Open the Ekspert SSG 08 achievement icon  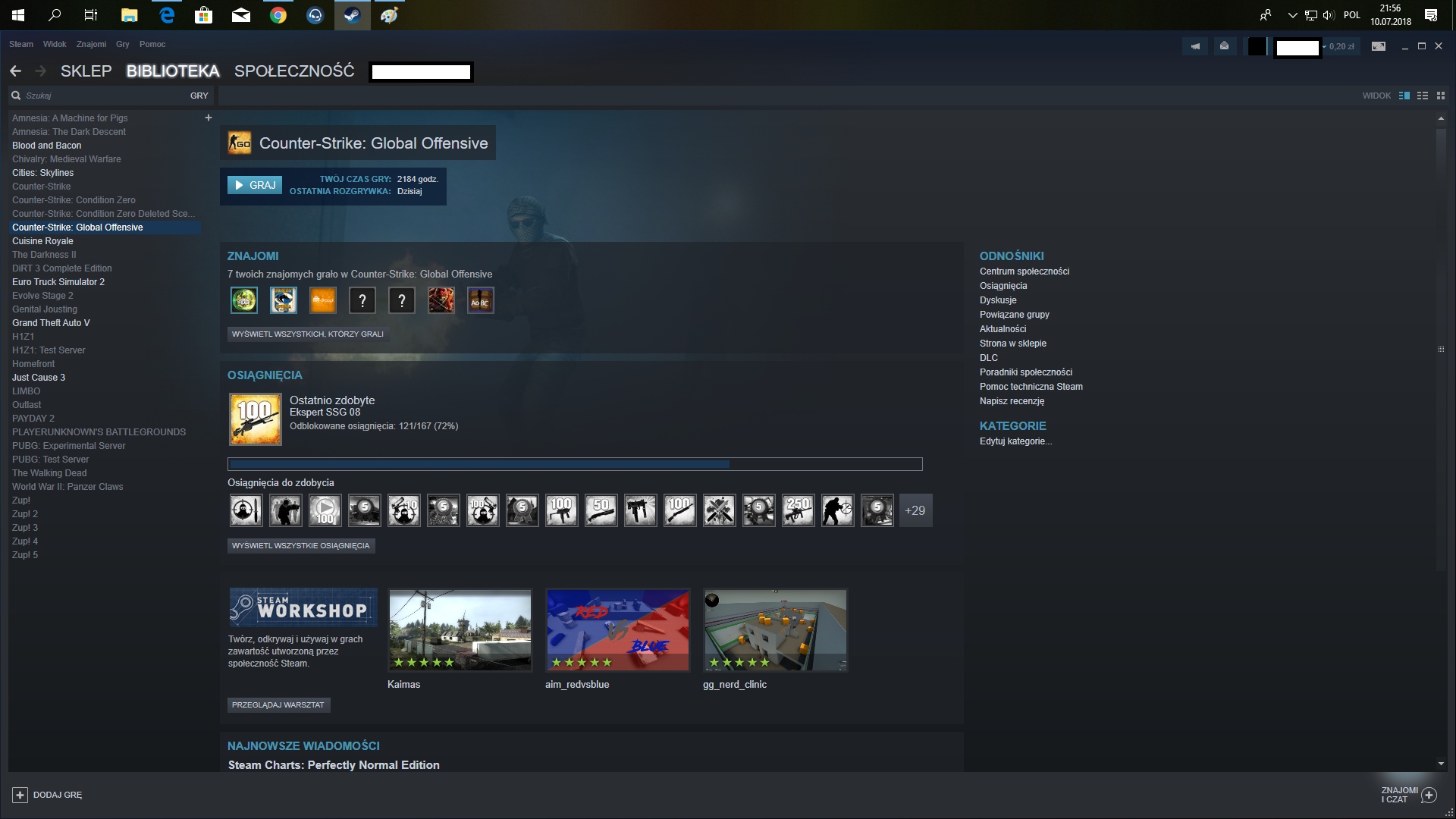pos(256,419)
